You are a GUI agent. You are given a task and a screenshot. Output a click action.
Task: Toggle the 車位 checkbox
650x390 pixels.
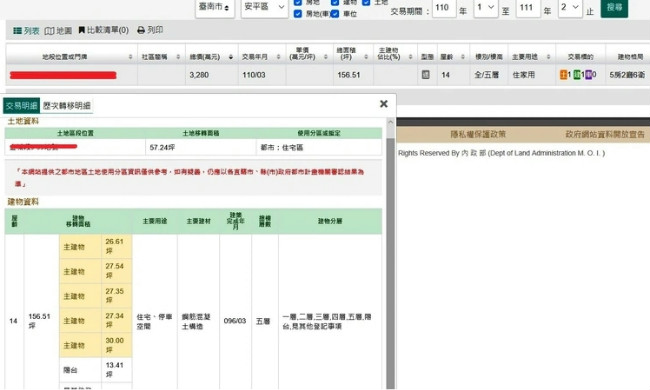(335, 14)
